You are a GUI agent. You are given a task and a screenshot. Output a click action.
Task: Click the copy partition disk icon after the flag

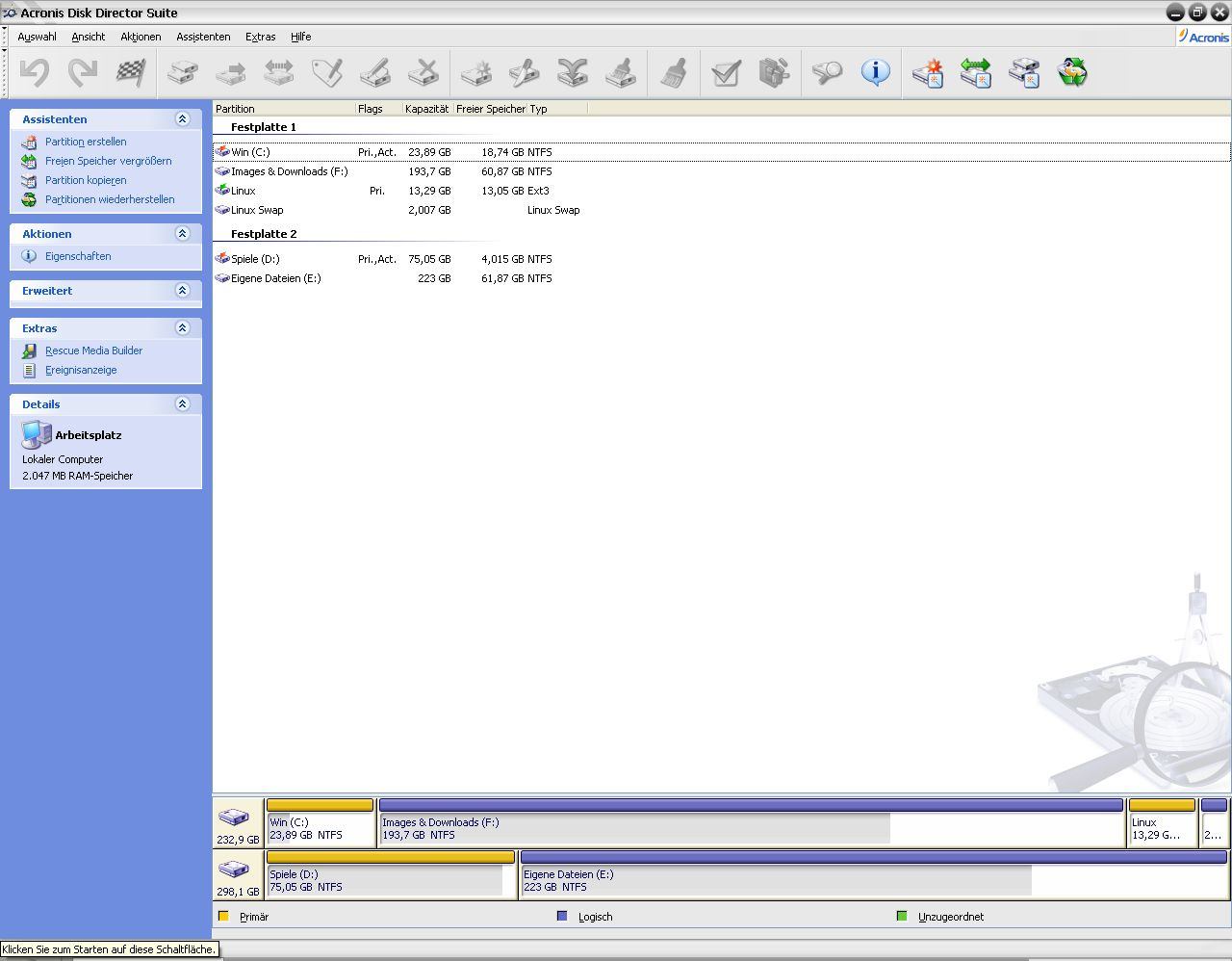[x=183, y=72]
